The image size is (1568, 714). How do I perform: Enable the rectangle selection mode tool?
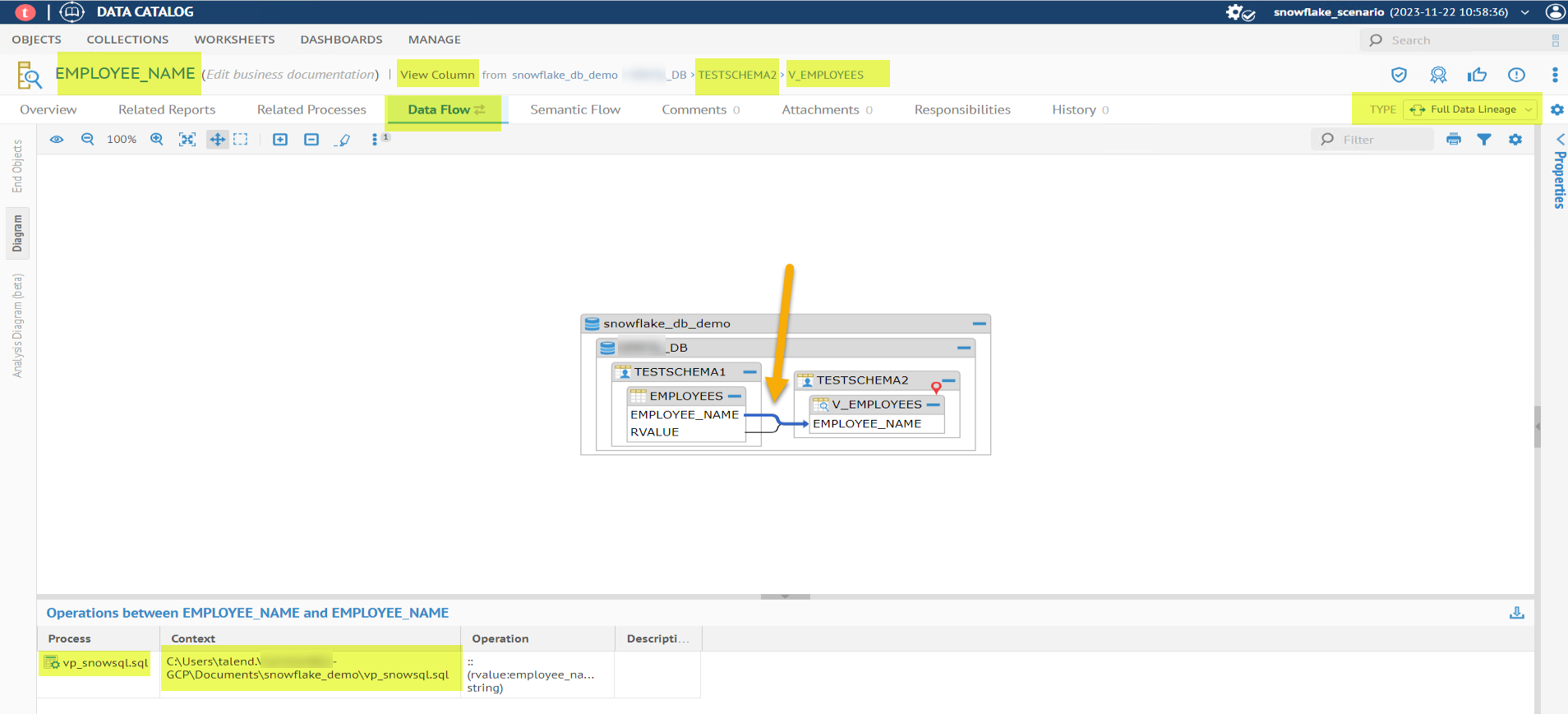[241, 140]
